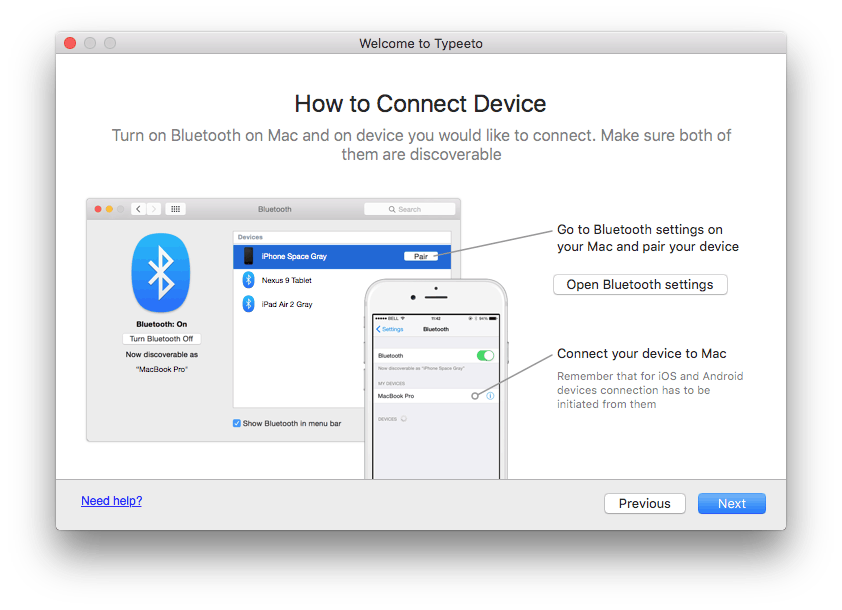Click the "How to Connect Device" title

pos(420,104)
